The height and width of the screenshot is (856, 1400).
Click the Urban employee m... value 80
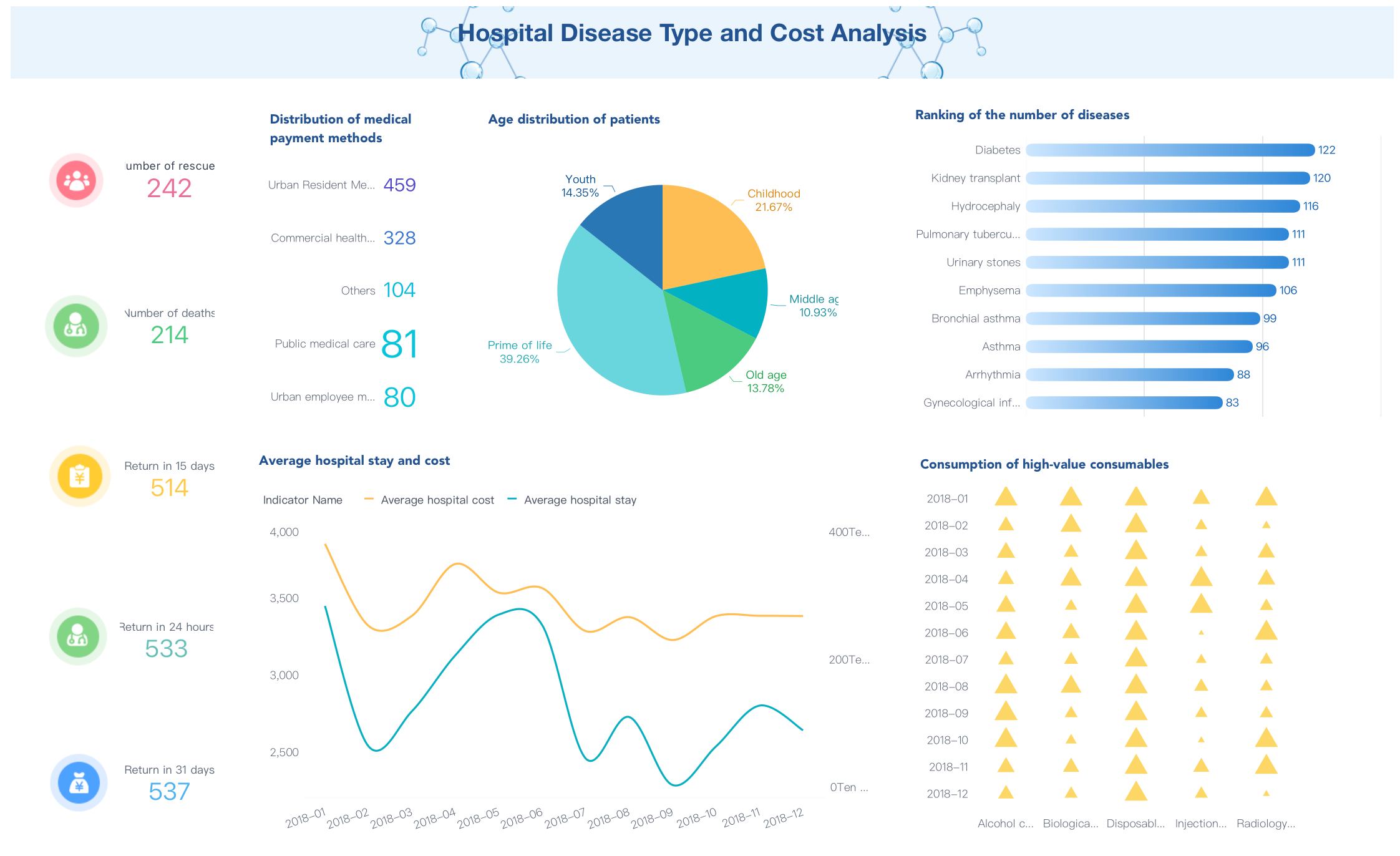click(x=399, y=397)
